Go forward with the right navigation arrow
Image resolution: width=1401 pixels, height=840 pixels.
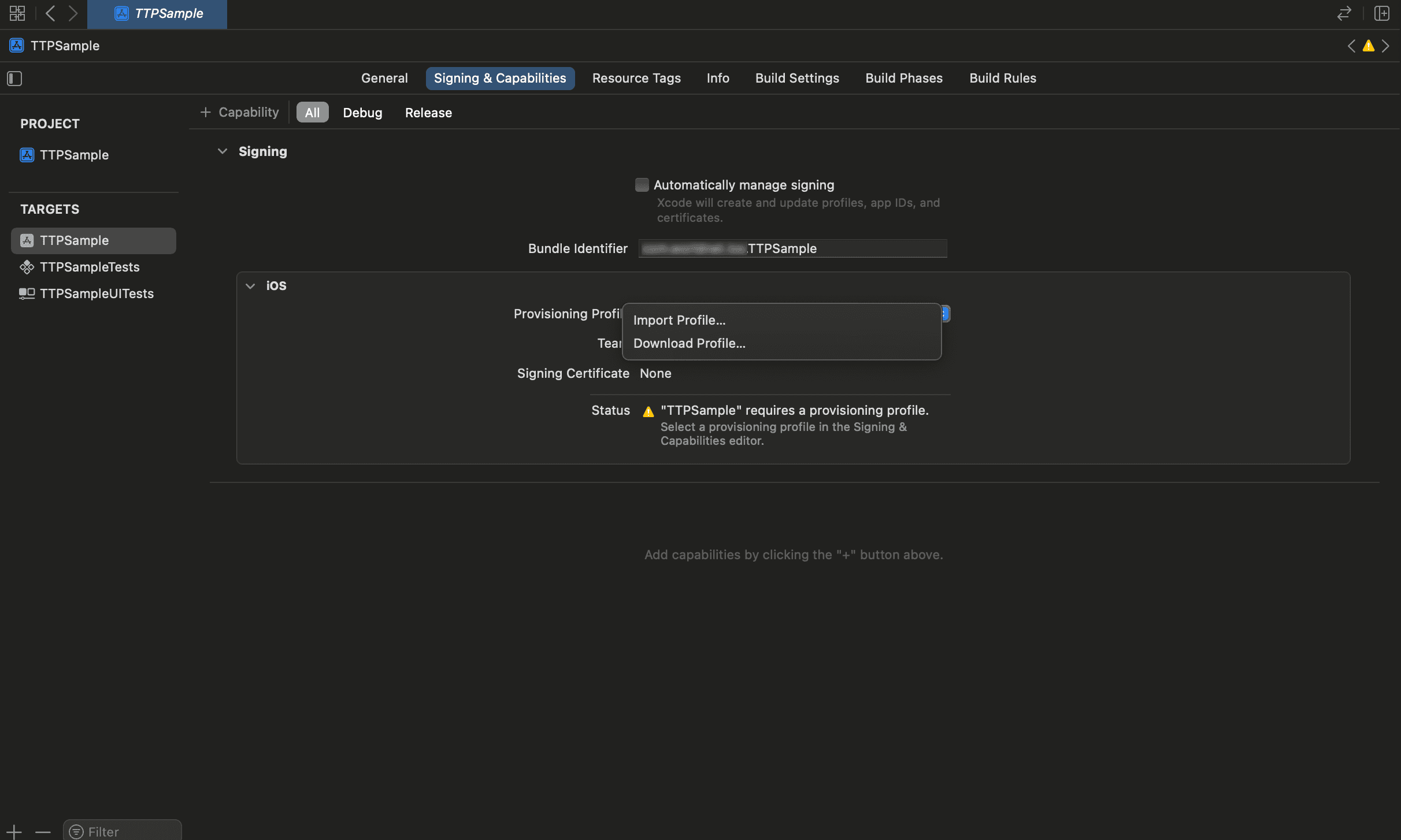point(73,13)
